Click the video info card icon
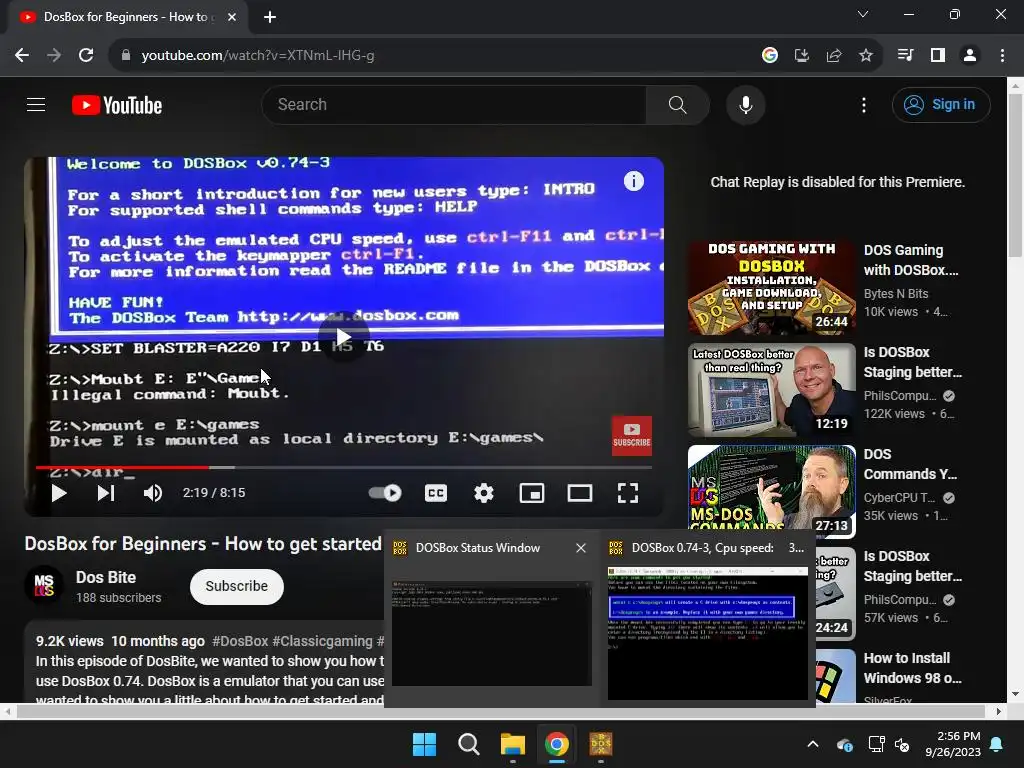Viewport: 1024px width, 768px height. click(633, 181)
